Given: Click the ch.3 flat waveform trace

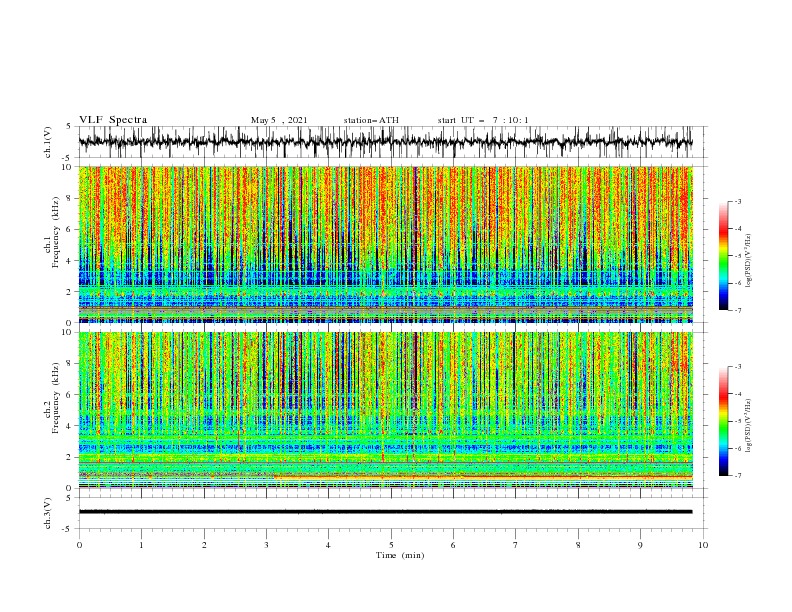Looking at the screenshot, I should coord(385,512).
